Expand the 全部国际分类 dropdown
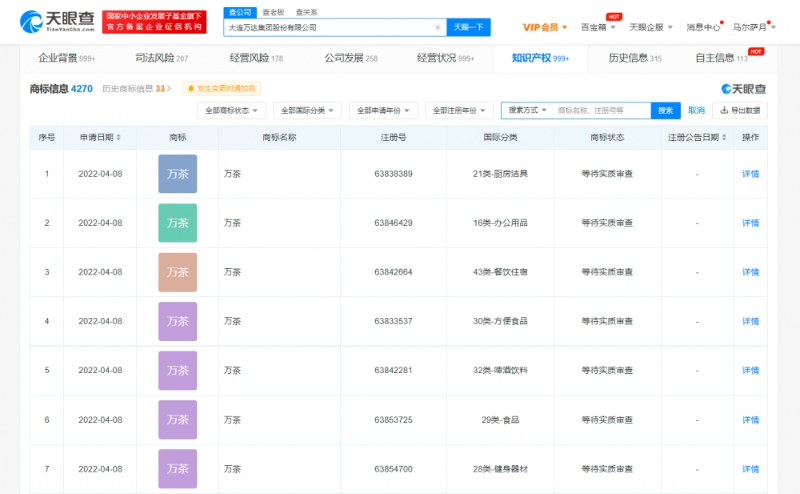 [x=307, y=110]
